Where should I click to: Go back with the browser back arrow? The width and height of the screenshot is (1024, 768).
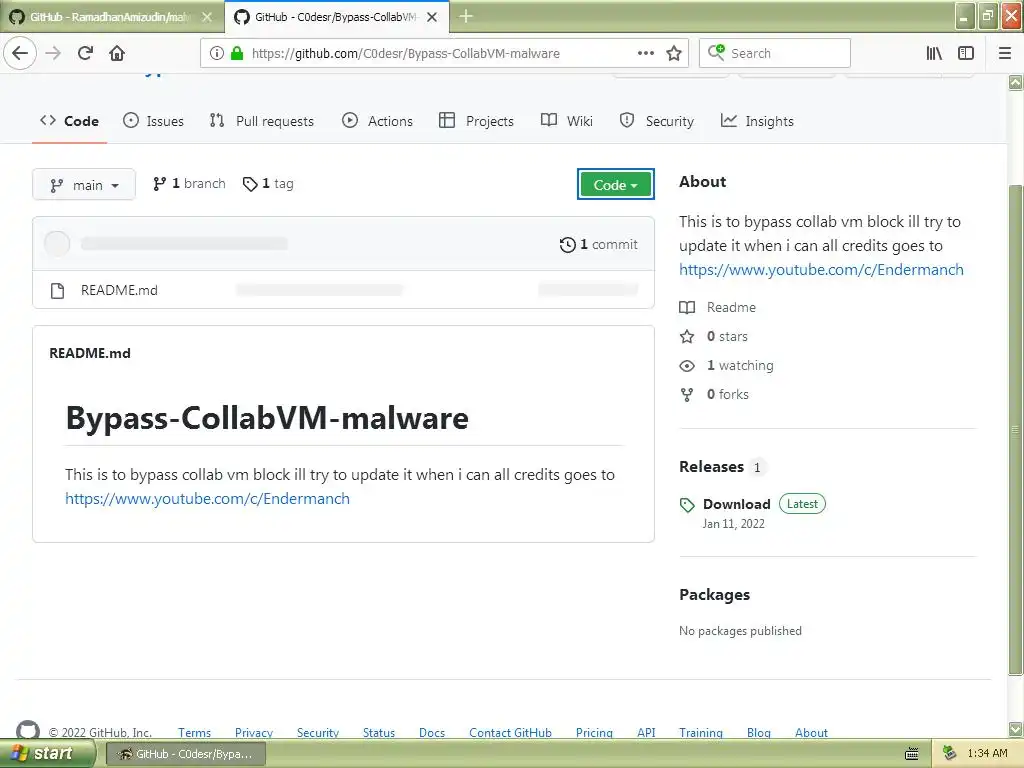pyautogui.click(x=20, y=53)
